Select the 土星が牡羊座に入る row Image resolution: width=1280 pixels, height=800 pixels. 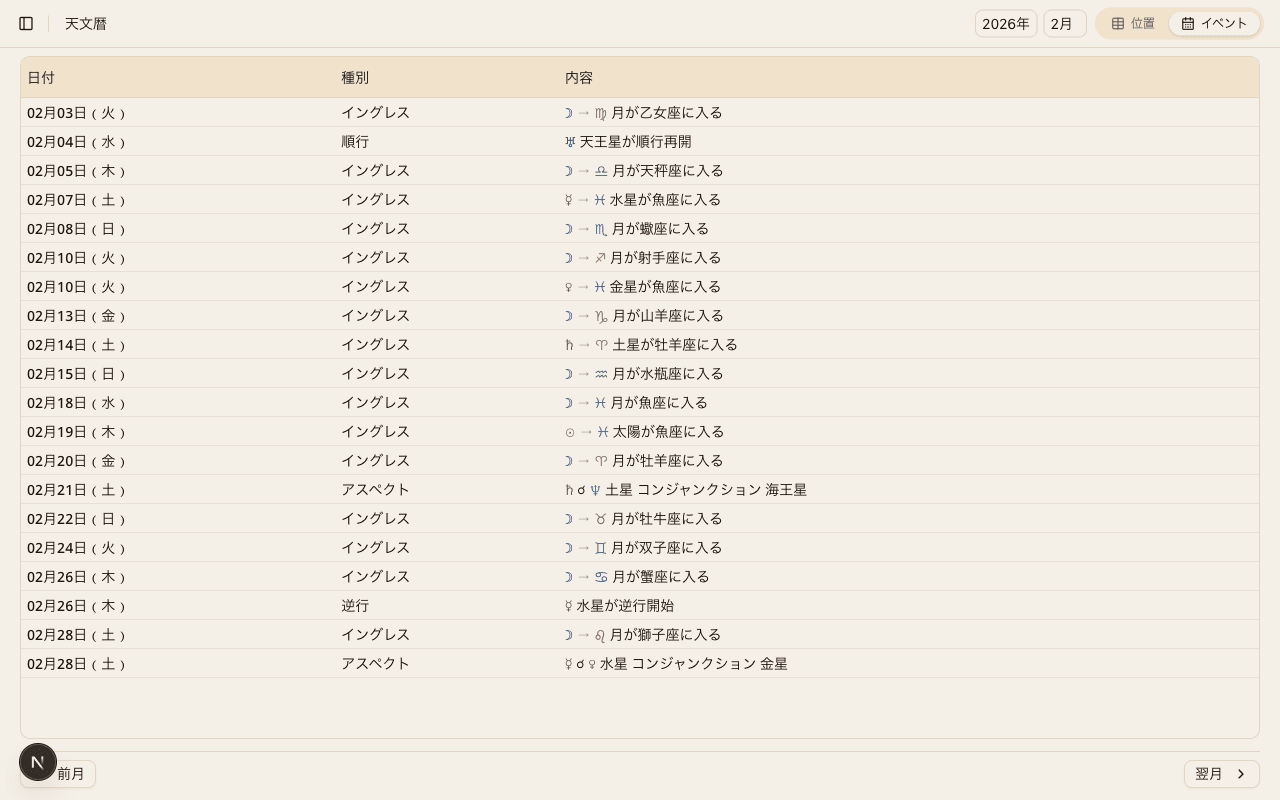click(675, 345)
